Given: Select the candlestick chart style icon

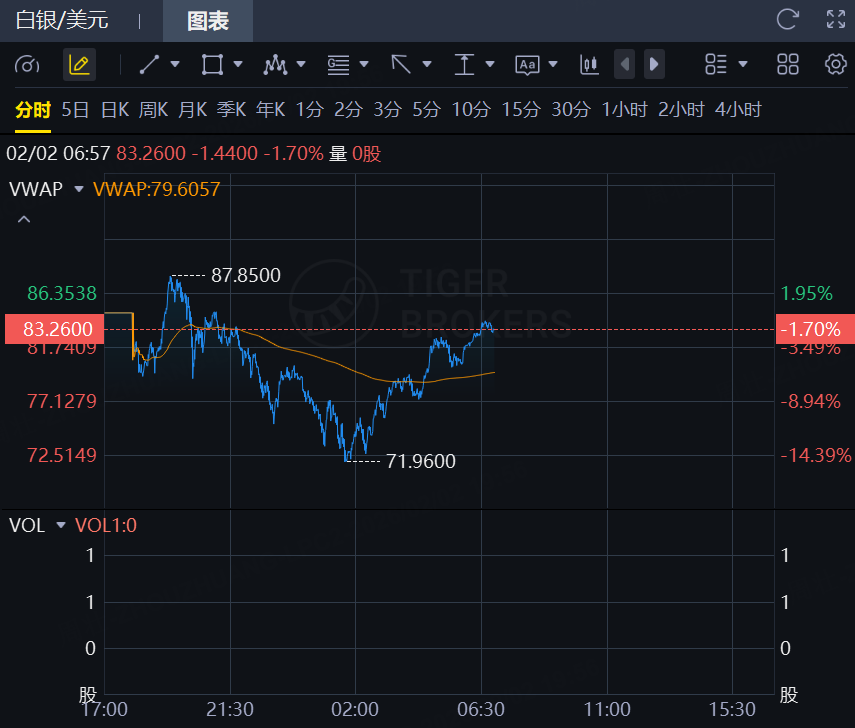Looking at the screenshot, I should click(x=589, y=65).
